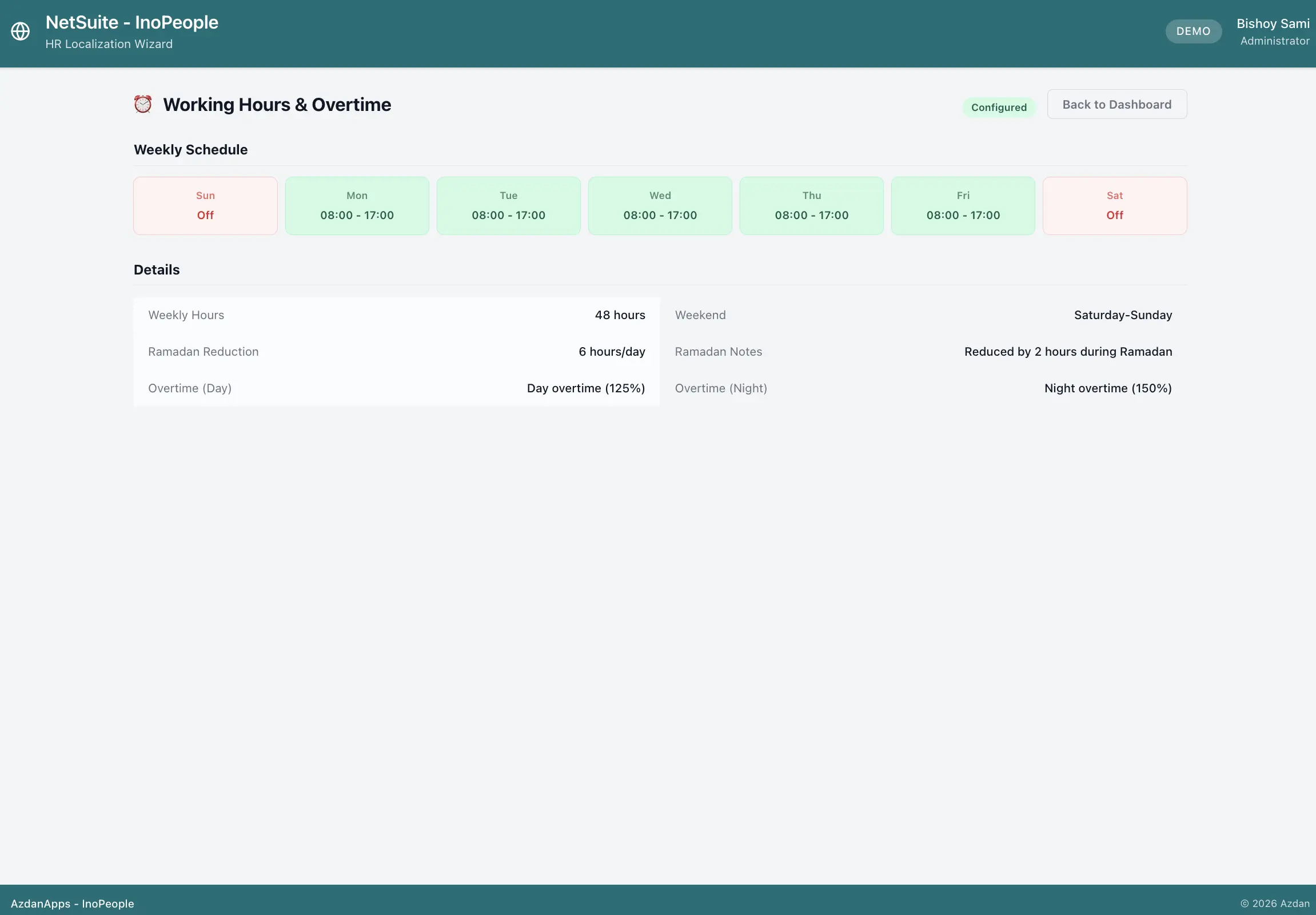
Task: Click the Ramadan Notes label
Action: [718, 352]
